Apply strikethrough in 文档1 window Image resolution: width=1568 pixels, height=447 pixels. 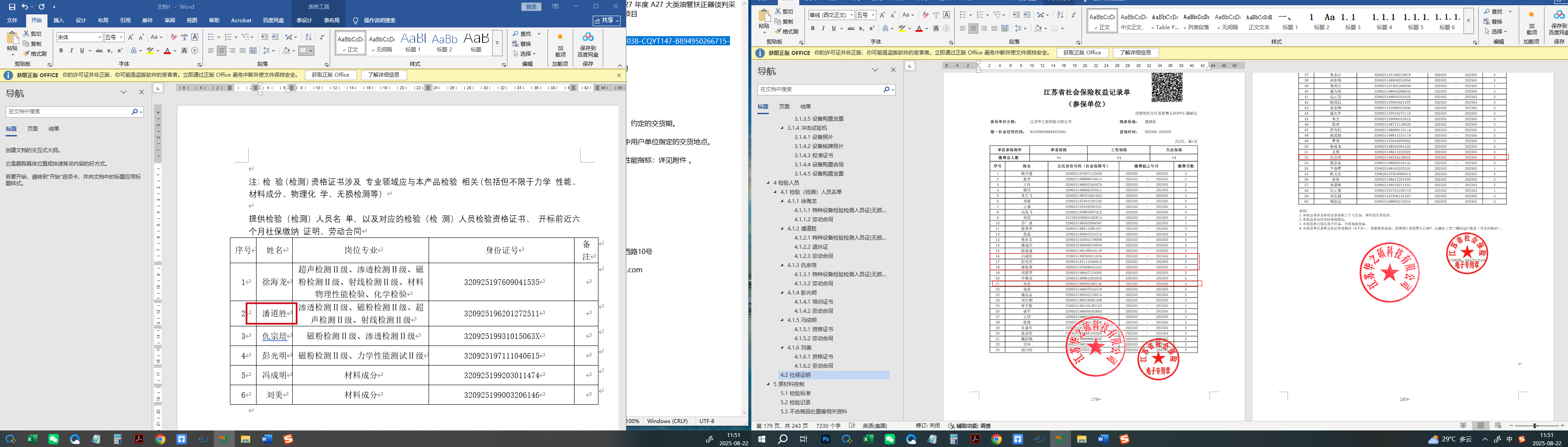(99, 51)
